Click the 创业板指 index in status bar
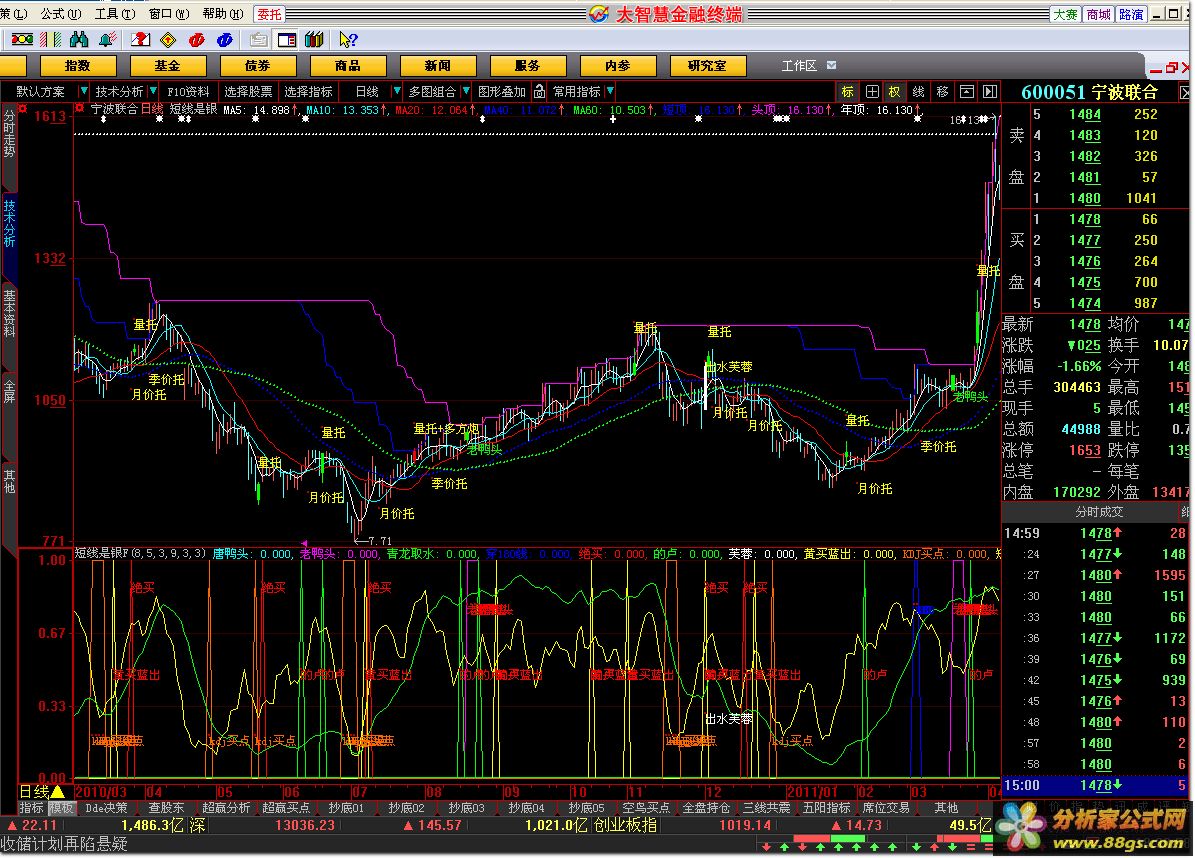The image size is (1195, 858). [x=625, y=825]
